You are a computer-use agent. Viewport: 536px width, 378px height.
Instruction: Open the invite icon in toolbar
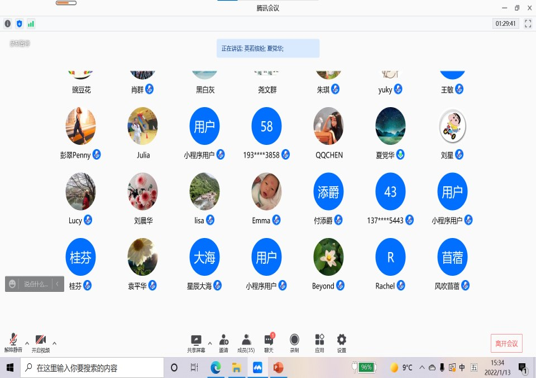tap(224, 343)
